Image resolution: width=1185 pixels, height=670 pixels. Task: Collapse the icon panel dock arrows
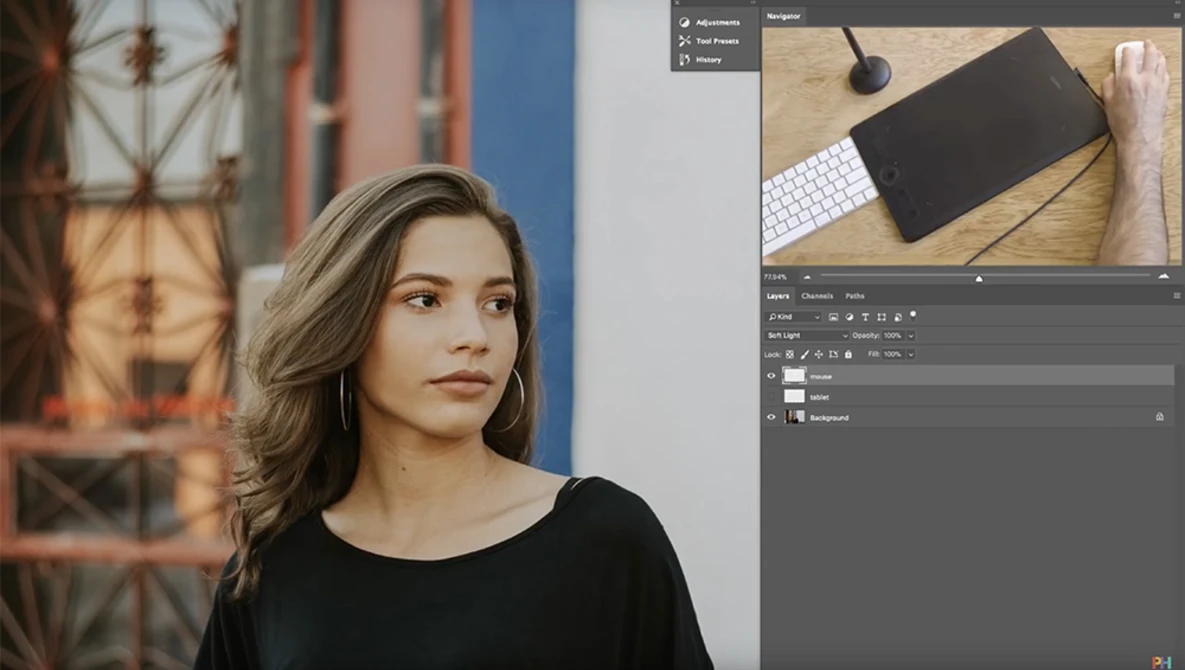coord(753,3)
